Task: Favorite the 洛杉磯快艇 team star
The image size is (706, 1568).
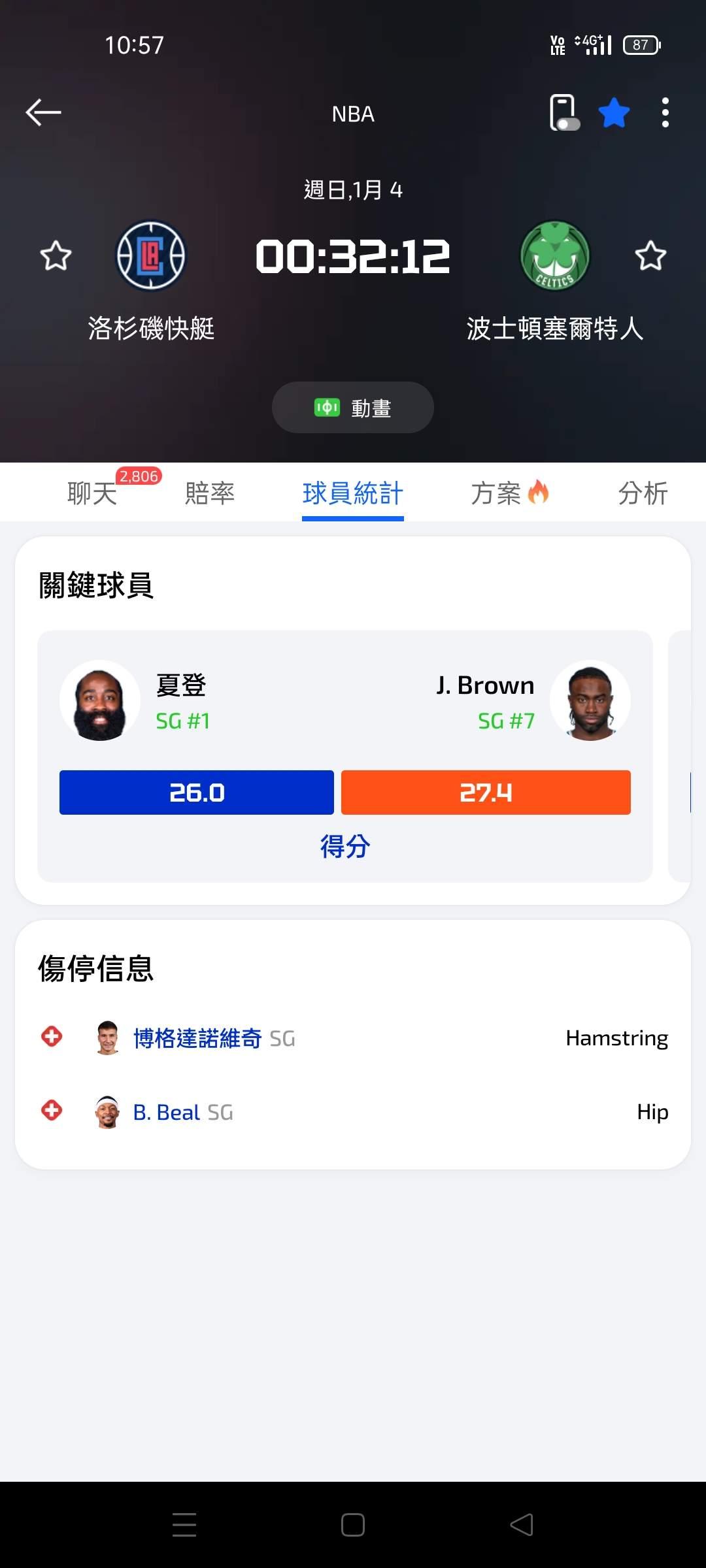Action: point(56,255)
